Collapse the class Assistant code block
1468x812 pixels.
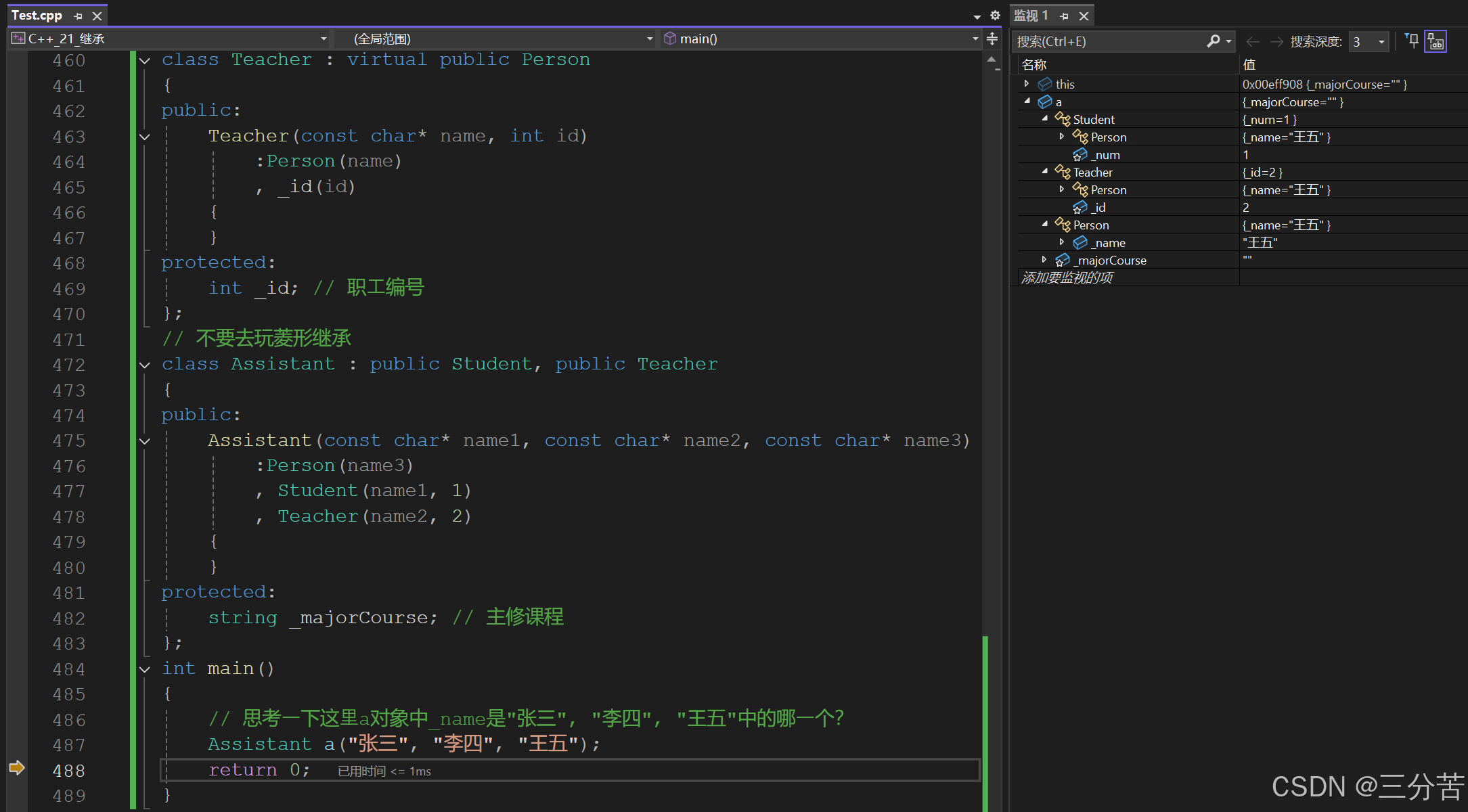[x=145, y=365]
